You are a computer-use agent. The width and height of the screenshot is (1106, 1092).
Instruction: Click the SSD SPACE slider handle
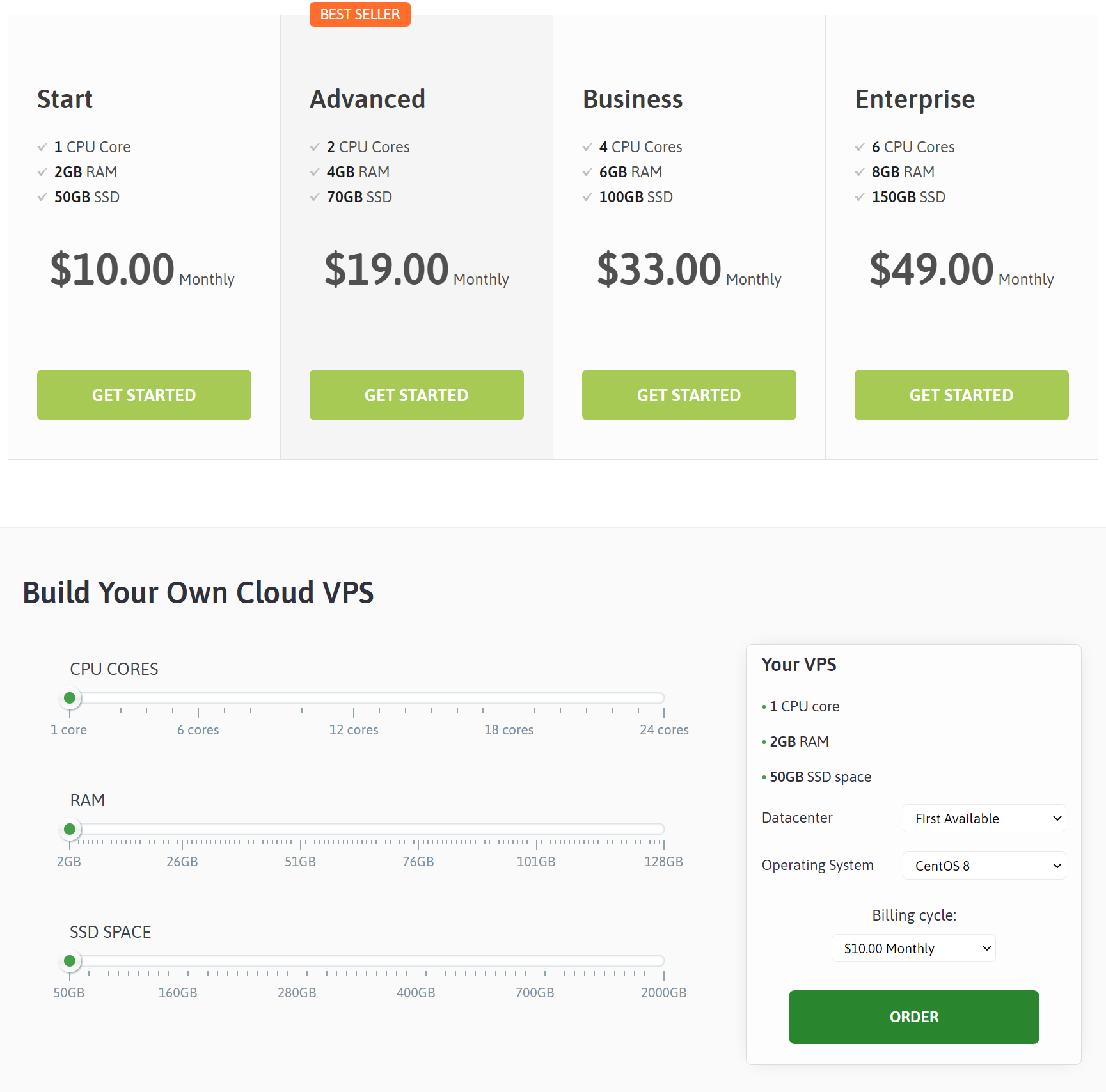pos(70,961)
